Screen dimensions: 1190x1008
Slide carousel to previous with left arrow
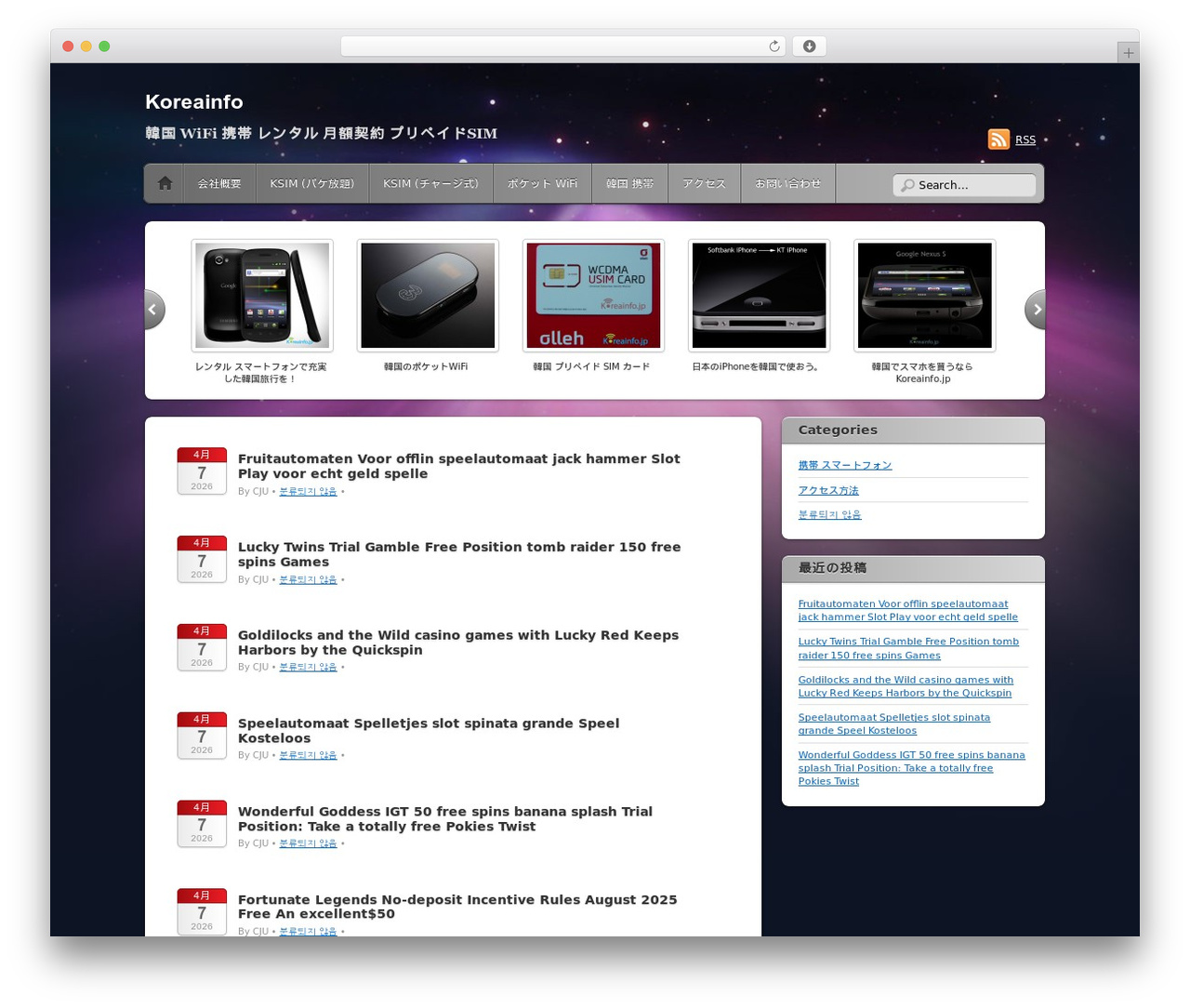pos(154,310)
